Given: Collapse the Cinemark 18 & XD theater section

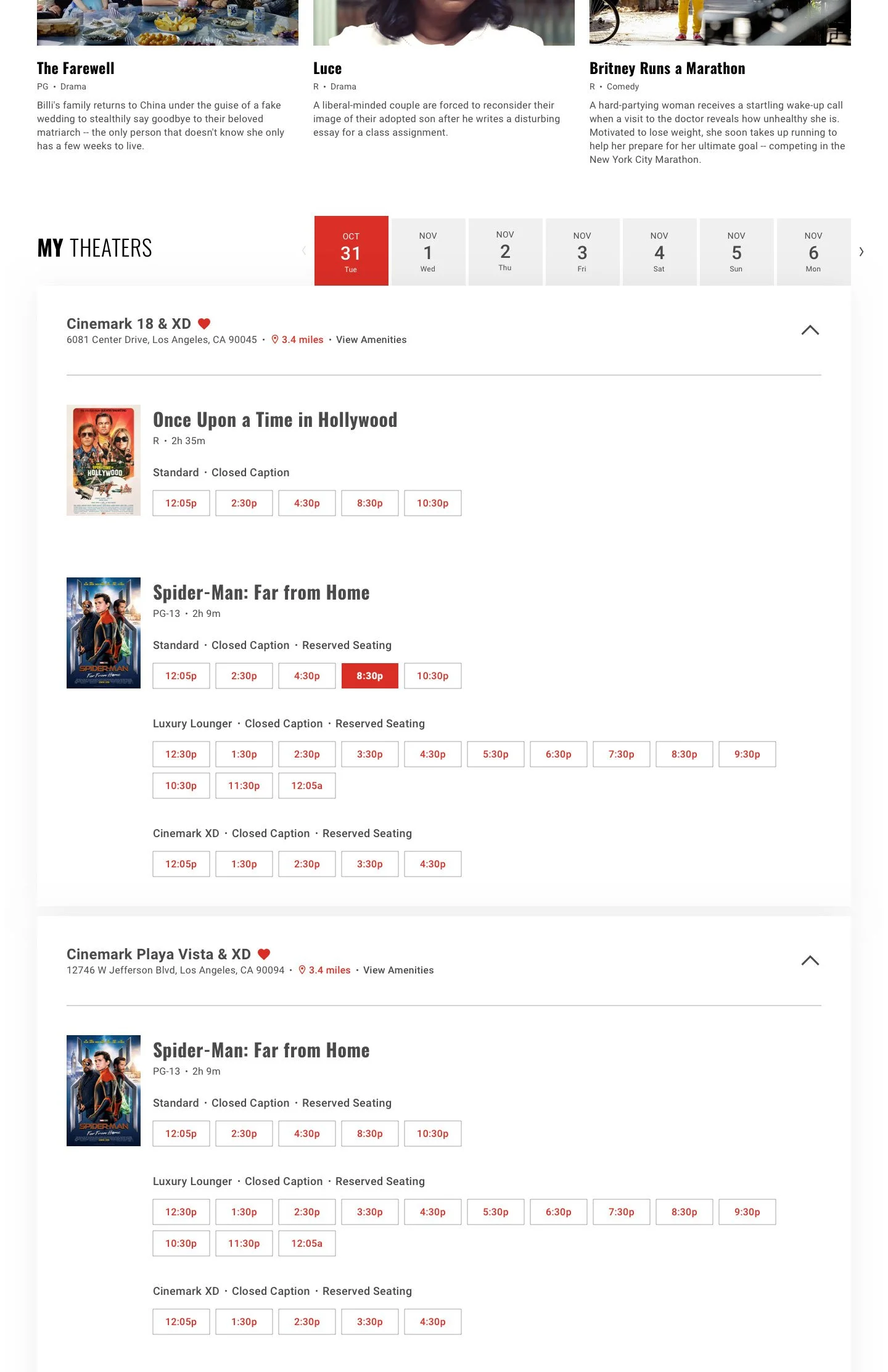Looking at the screenshot, I should (810, 330).
